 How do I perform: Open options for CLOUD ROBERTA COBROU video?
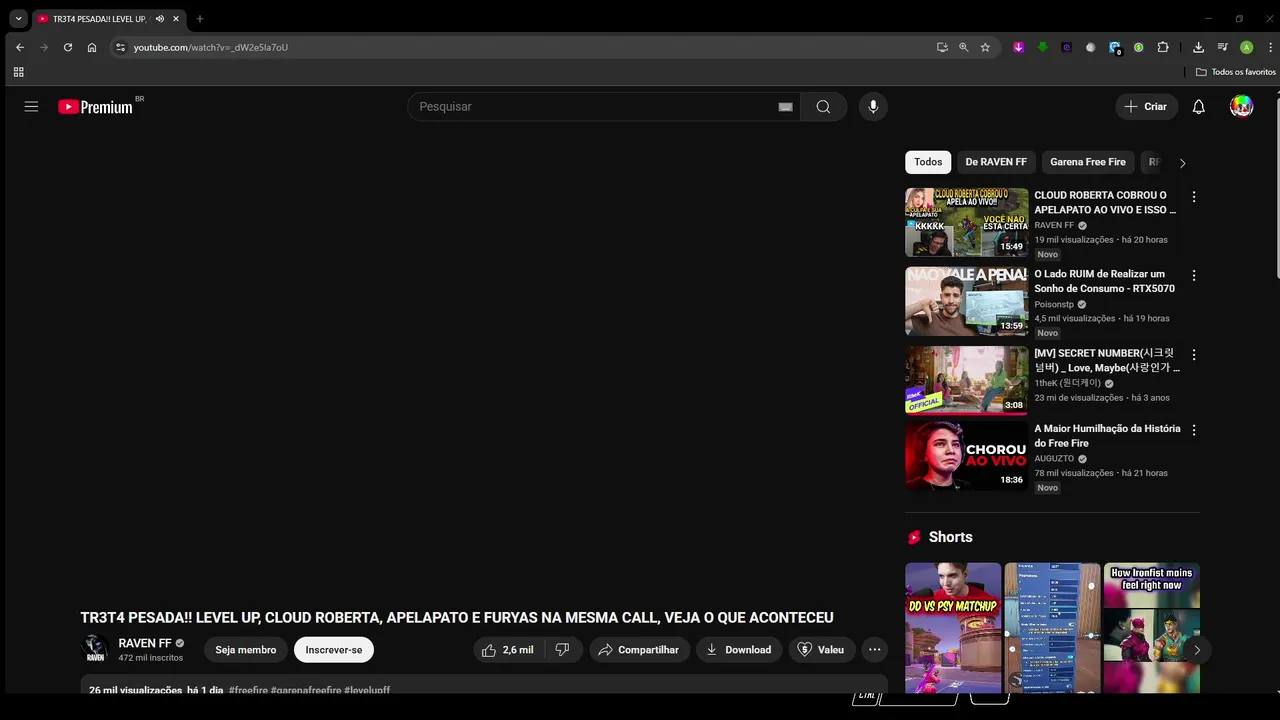1193,197
